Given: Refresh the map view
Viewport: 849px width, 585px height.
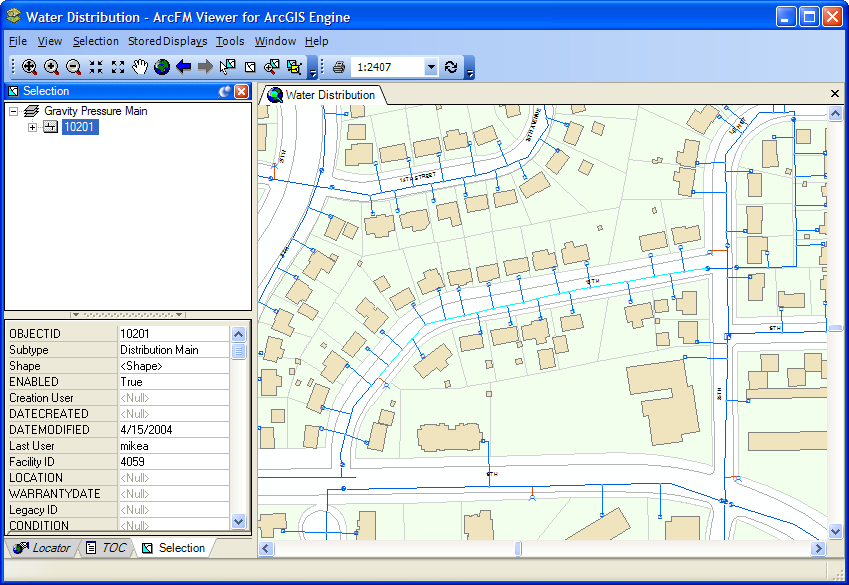Looking at the screenshot, I should click(x=451, y=67).
